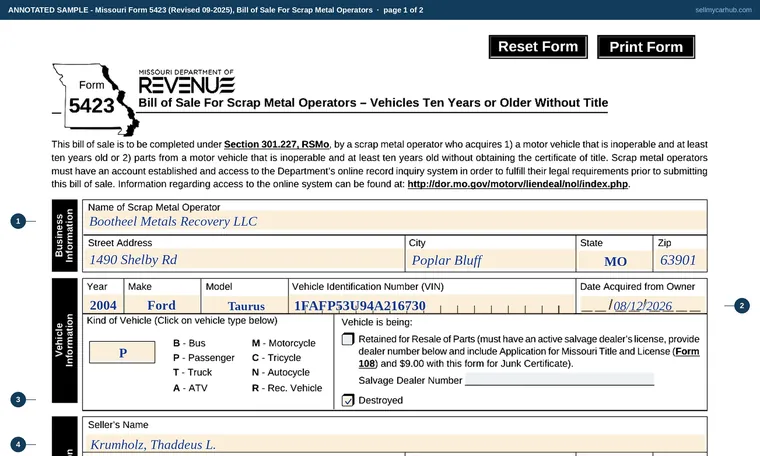Click the 'Vehicle is being:' label
The width and height of the screenshot is (760, 456).
pyautogui.click(x=377, y=322)
